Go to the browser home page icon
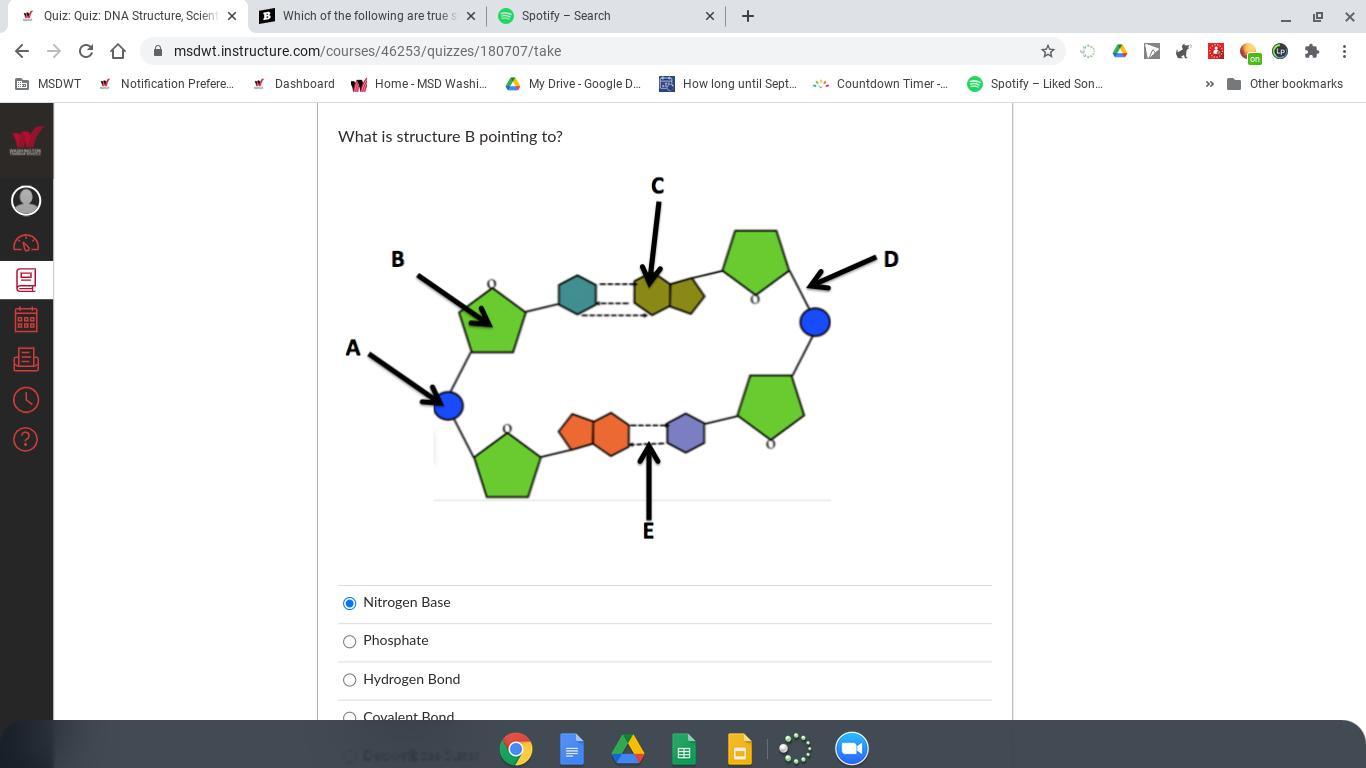This screenshot has width=1366, height=768. tap(118, 51)
